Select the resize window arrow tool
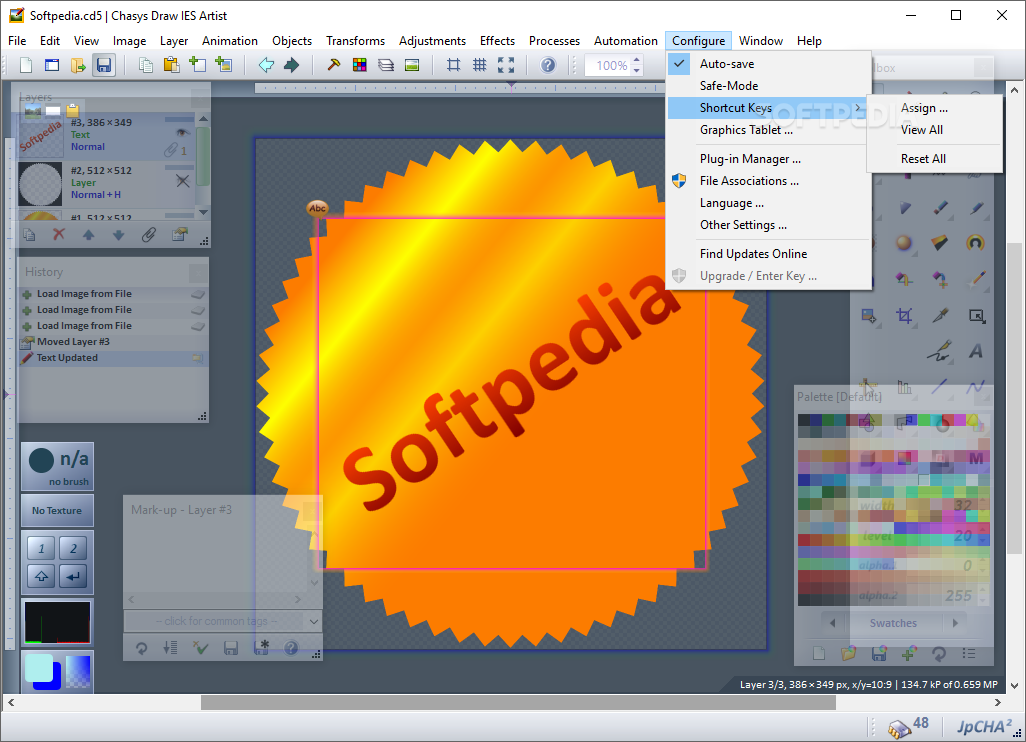The width and height of the screenshot is (1026, 742). click(x=976, y=316)
